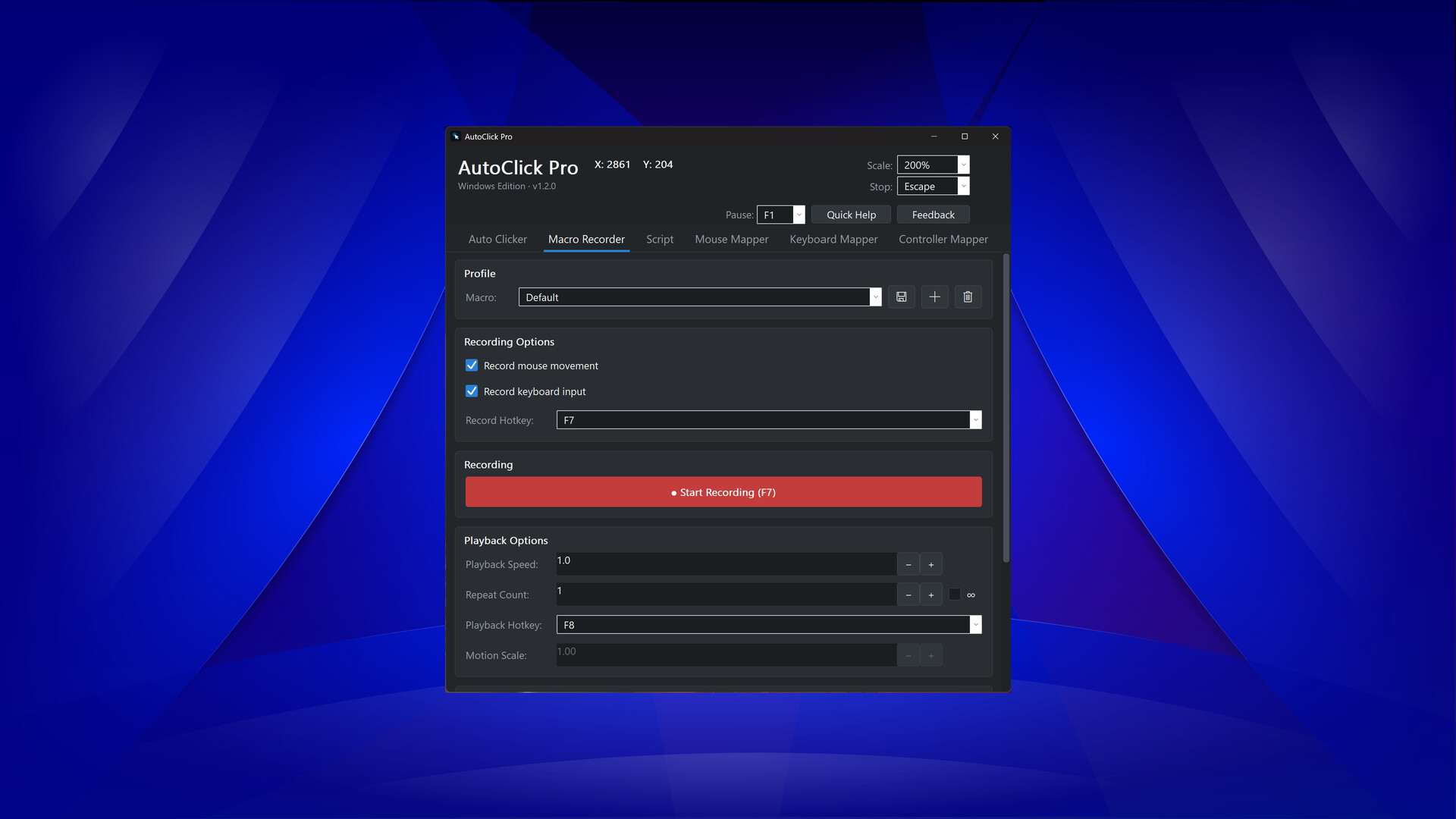Open the Controller Mapper tab

pos(943,240)
